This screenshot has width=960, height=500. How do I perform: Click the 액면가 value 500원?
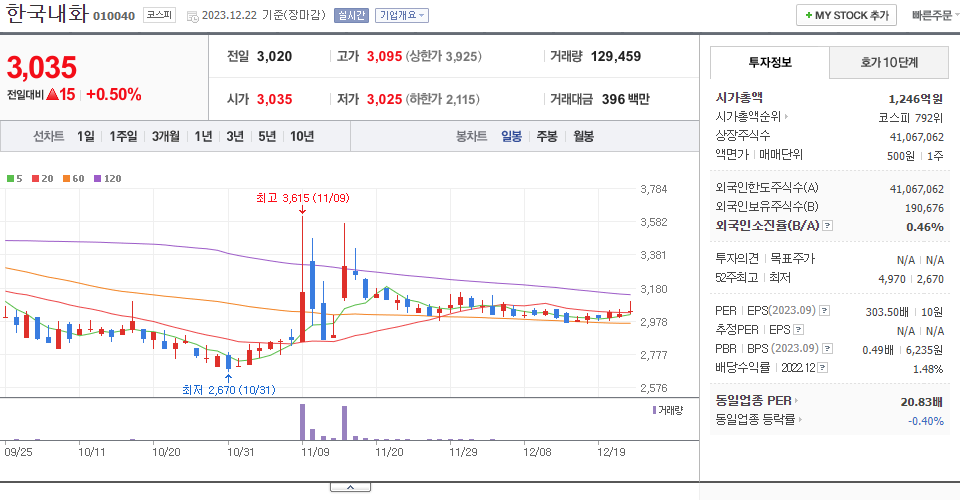[x=901, y=156]
